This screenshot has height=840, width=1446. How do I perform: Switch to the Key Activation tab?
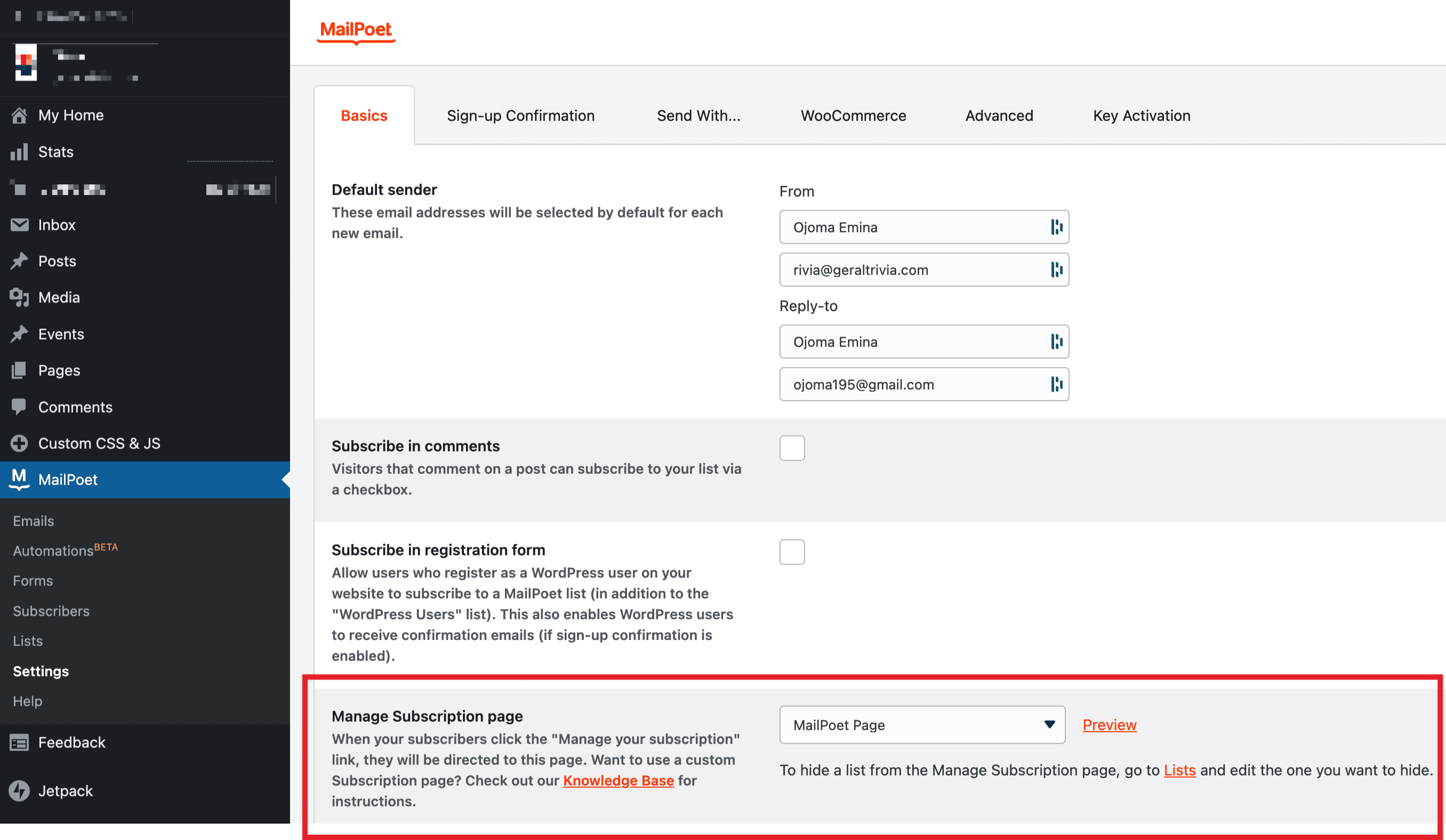(1142, 116)
